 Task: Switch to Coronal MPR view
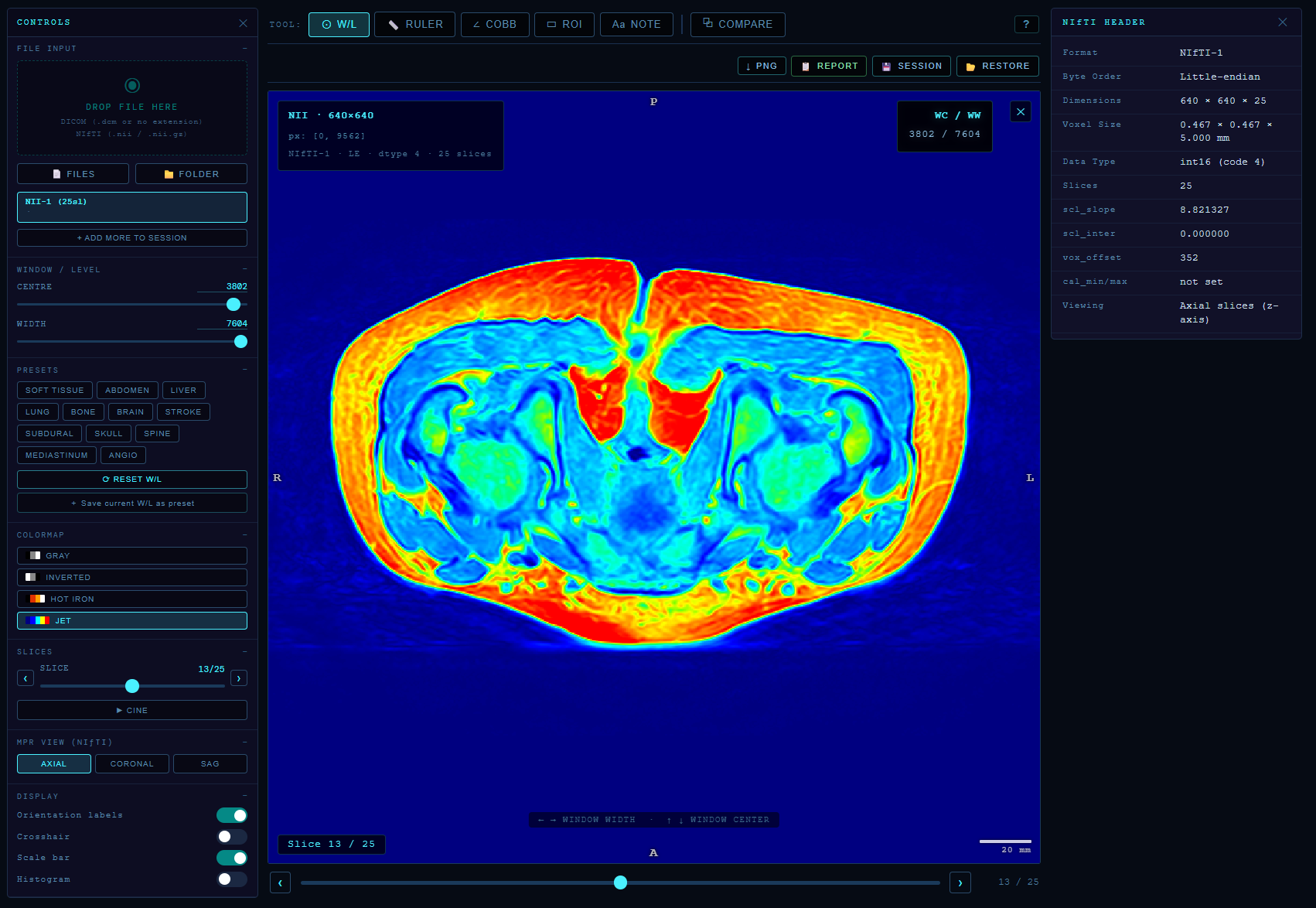point(132,764)
